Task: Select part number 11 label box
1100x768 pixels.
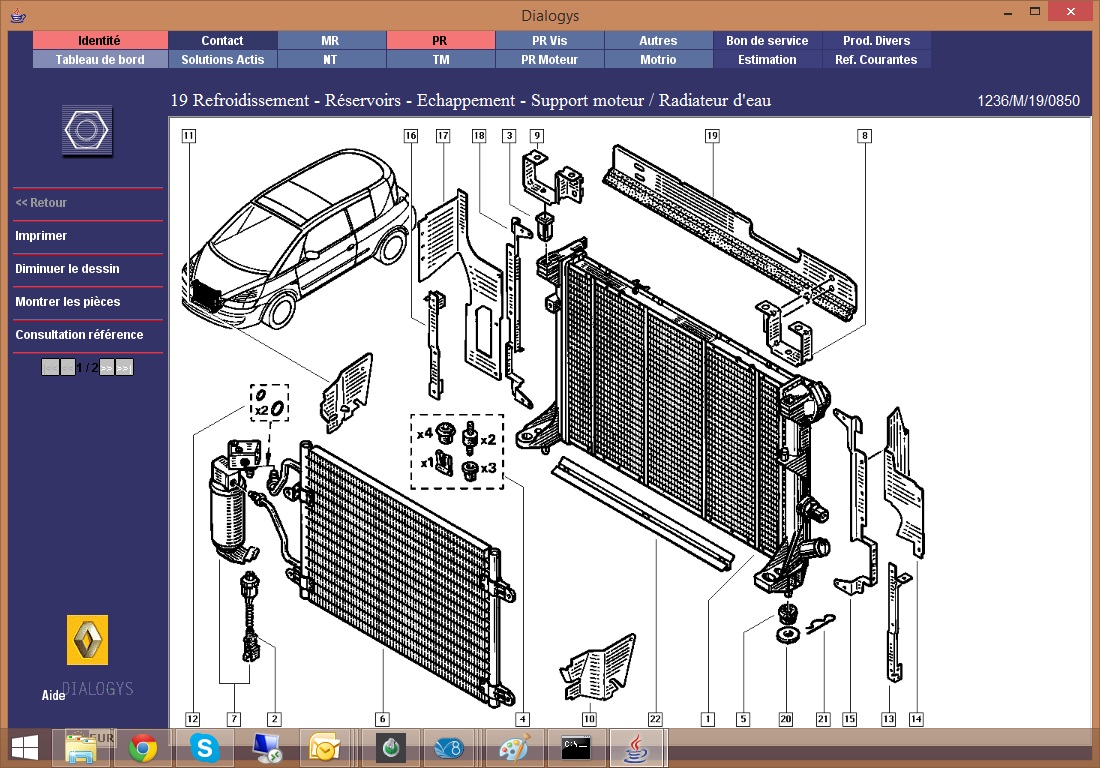Action: (189, 136)
